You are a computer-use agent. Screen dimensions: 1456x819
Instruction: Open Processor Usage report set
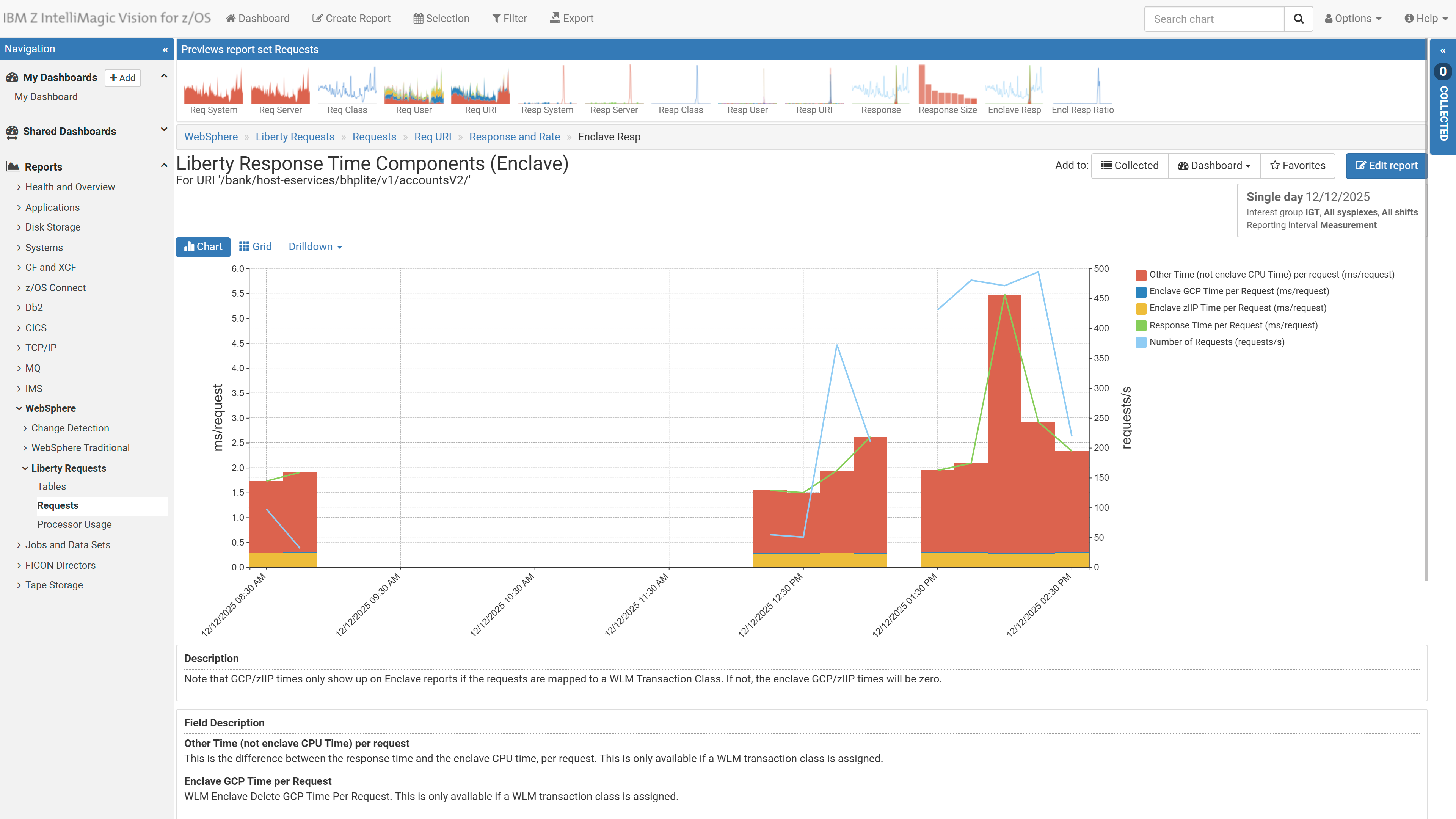pos(74,524)
